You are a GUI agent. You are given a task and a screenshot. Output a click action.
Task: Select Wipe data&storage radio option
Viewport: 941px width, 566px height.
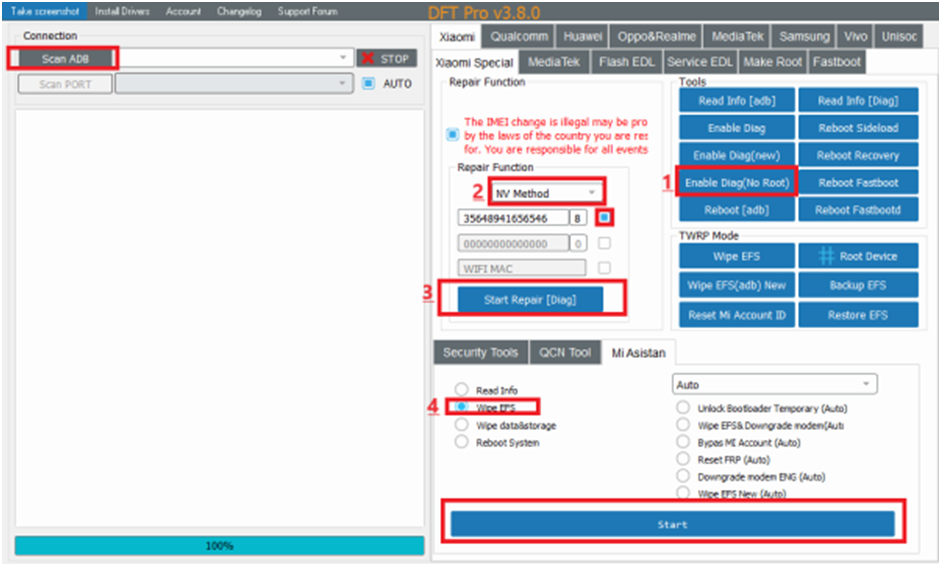pyautogui.click(x=461, y=424)
